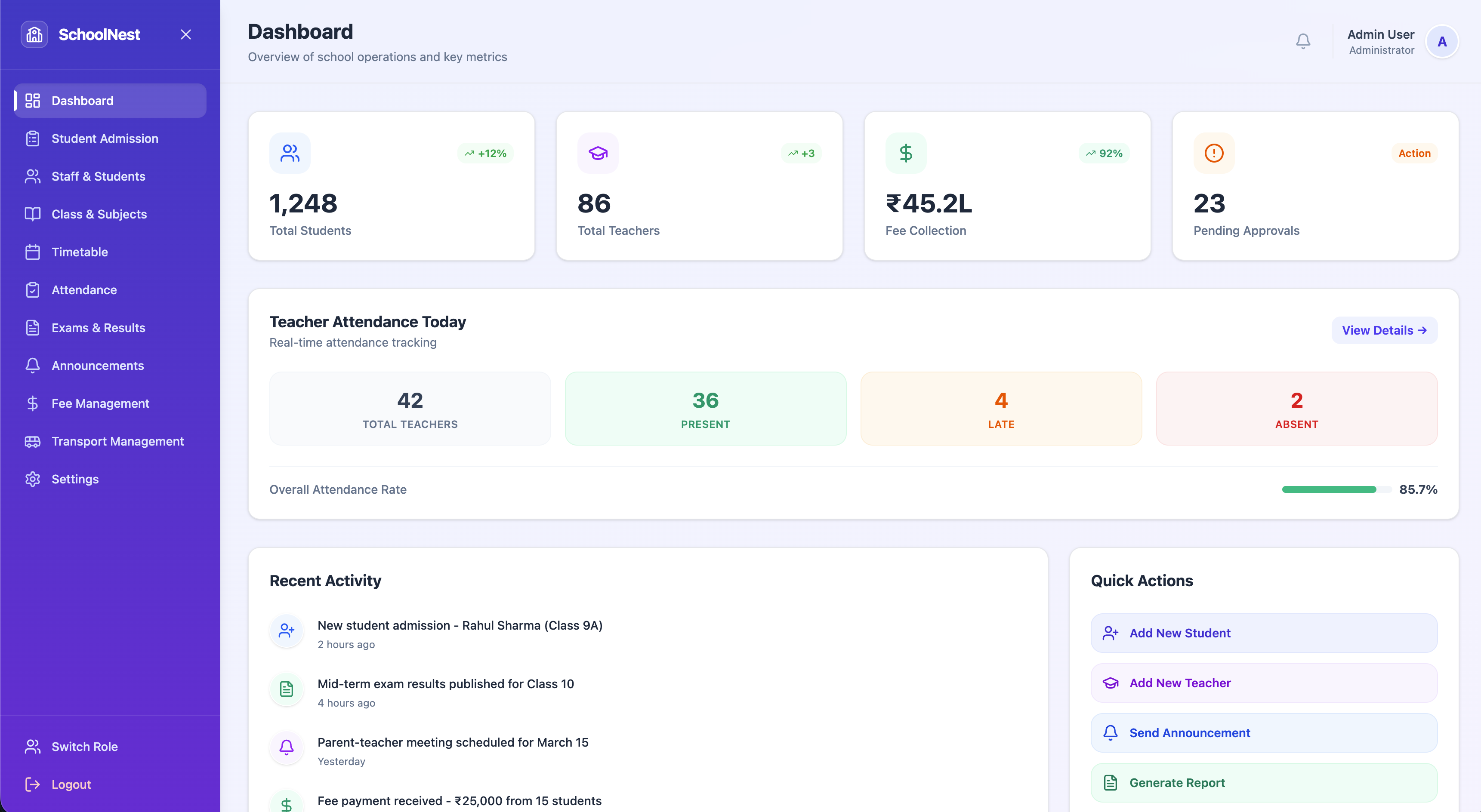Click the SchoolNest logo icon

click(34, 34)
